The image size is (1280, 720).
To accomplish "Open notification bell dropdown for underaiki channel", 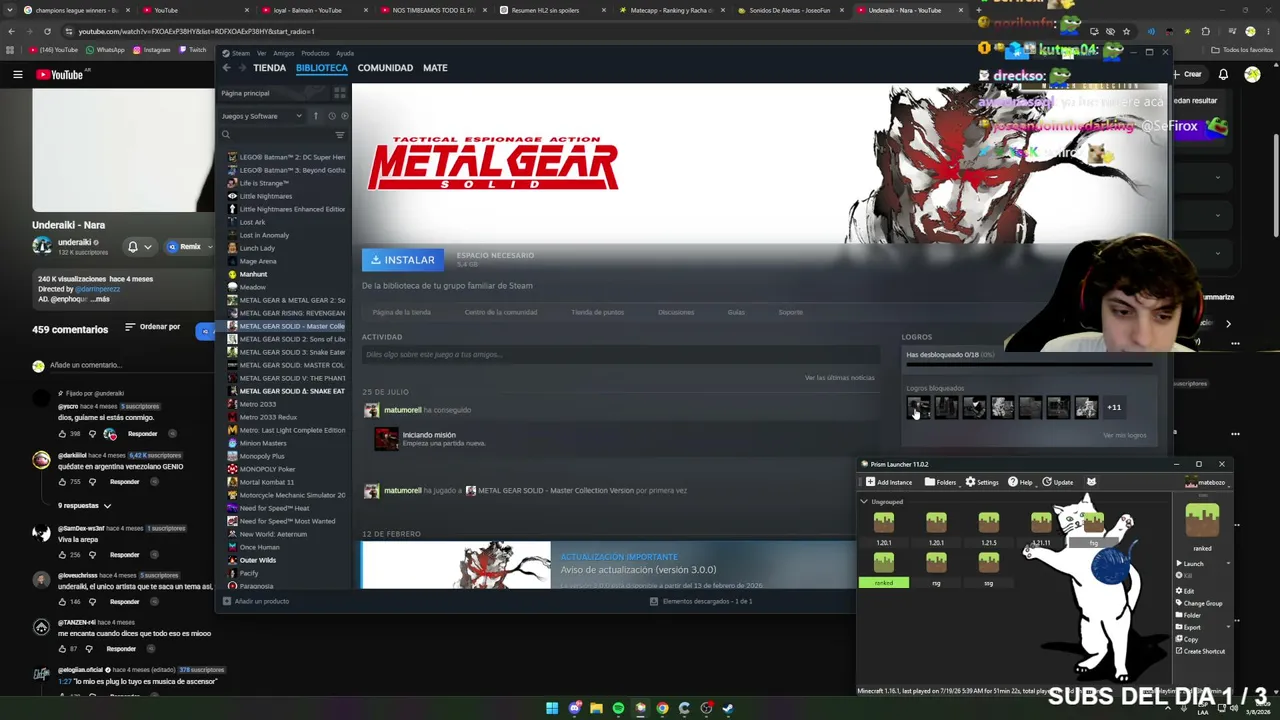I will (x=139, y=246).
